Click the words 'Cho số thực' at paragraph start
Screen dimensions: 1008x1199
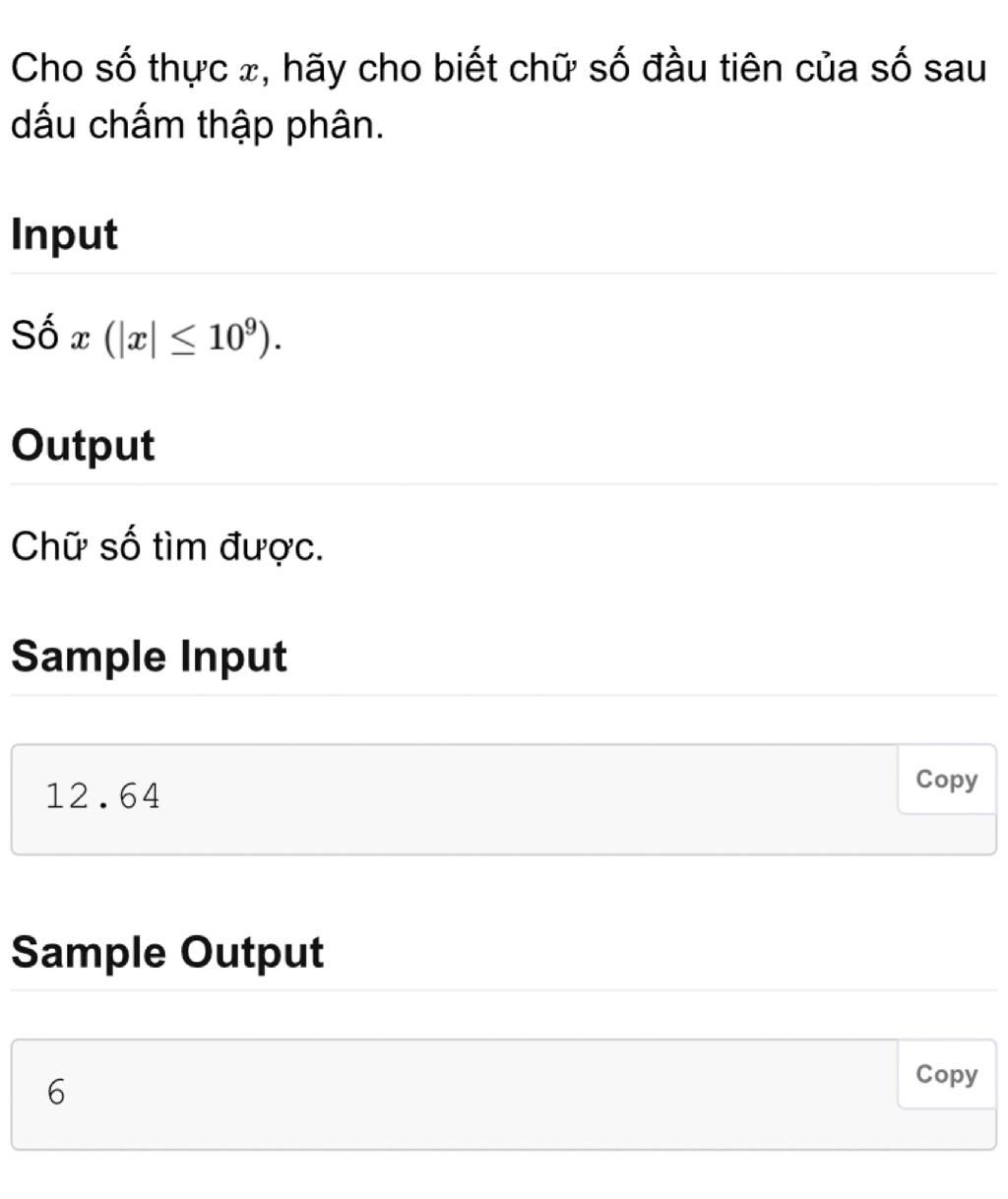click(124, 68)
